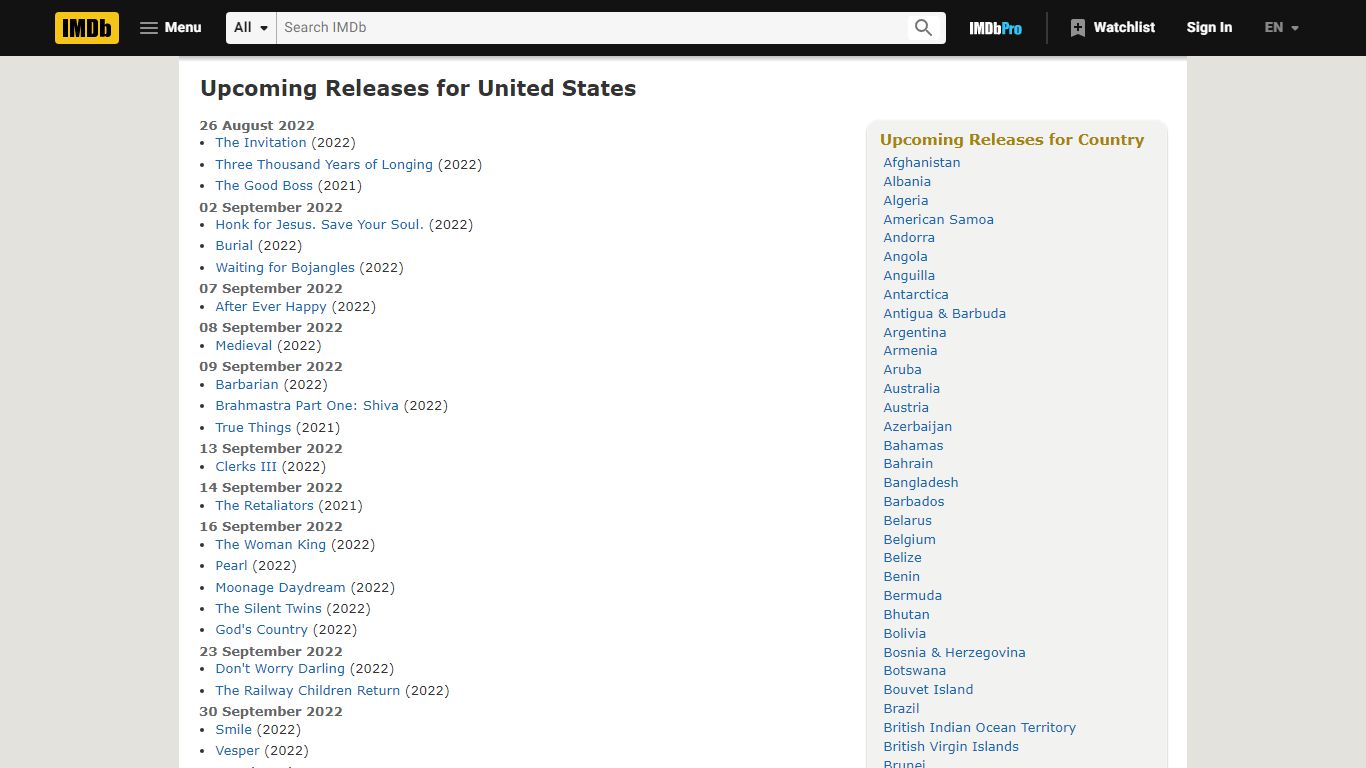This screenshot has width=1366, height=768.
Task: Open The Invitation movie link
Action: tap(261, 143)
